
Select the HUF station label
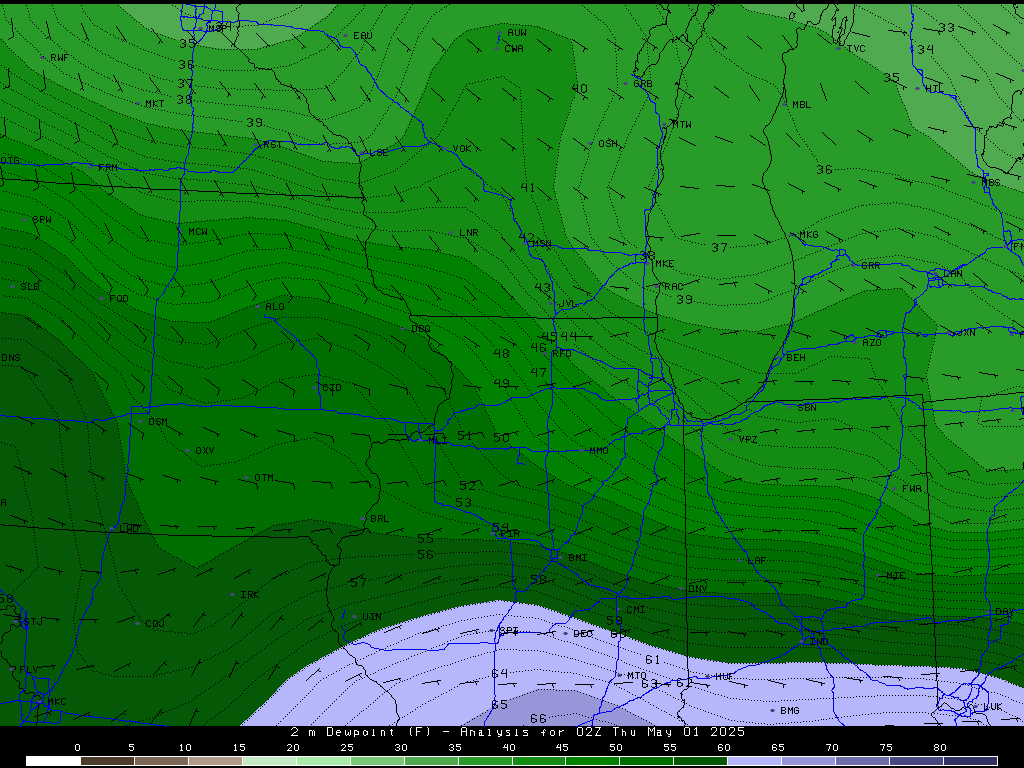pyautogui.click(x=724, y=677)
